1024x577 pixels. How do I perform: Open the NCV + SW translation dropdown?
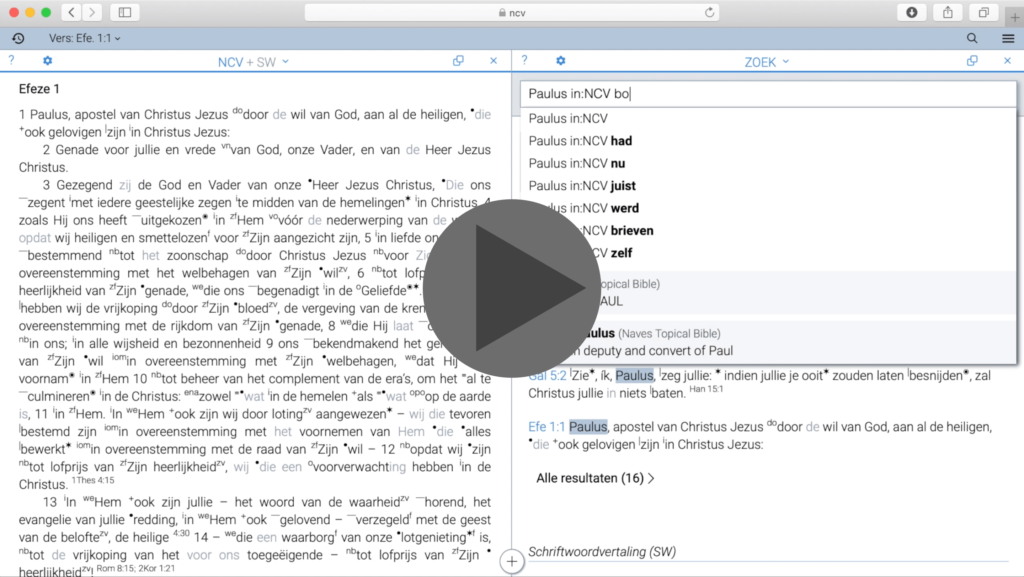[x=253, y=62]
